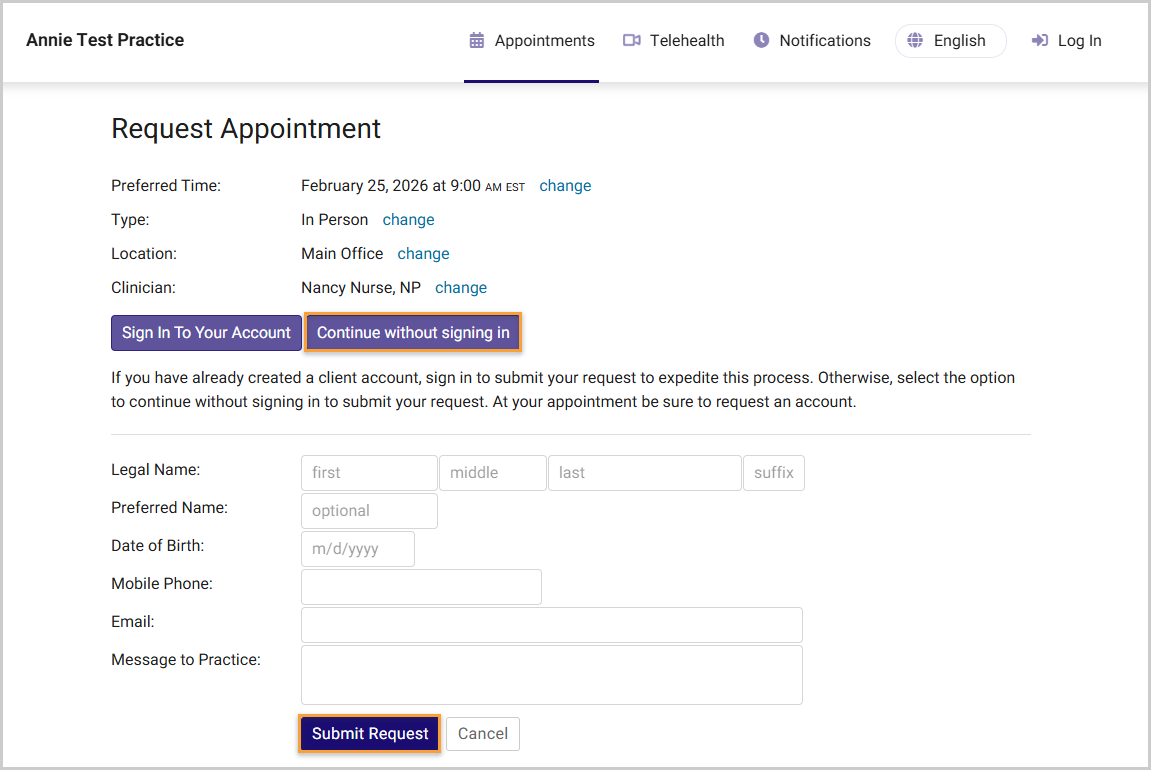The width and height of the screenshot is (1151, 770).
Task: Click the Date of Birth field
Action: [357, 549]
